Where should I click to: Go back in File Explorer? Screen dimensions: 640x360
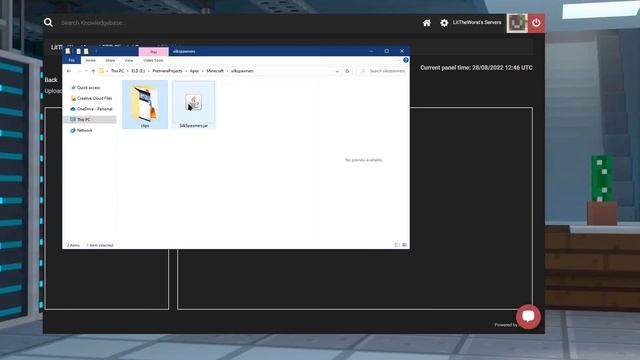click(69, 71)
